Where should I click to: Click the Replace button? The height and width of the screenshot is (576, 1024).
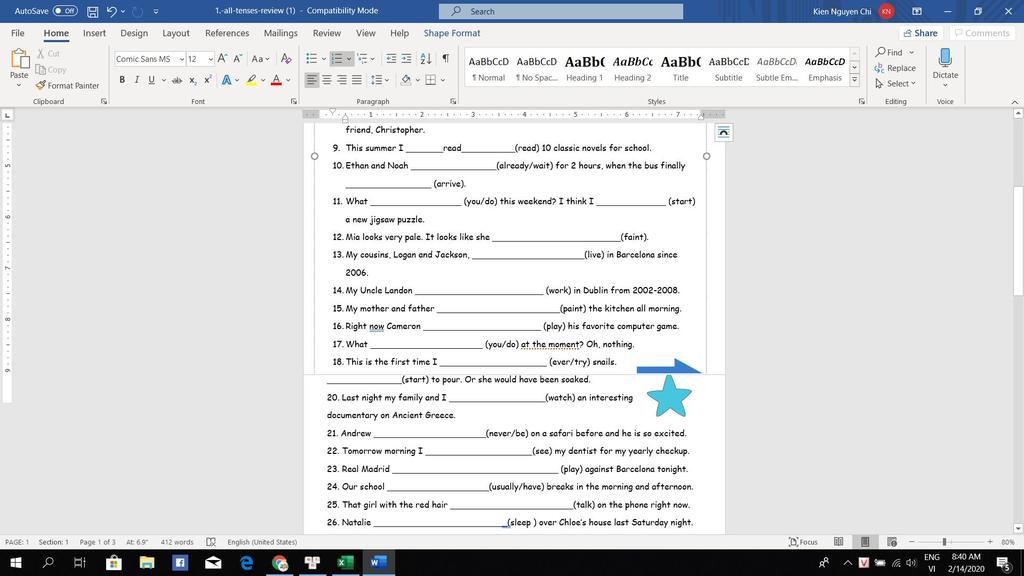[x=895, y=68]
